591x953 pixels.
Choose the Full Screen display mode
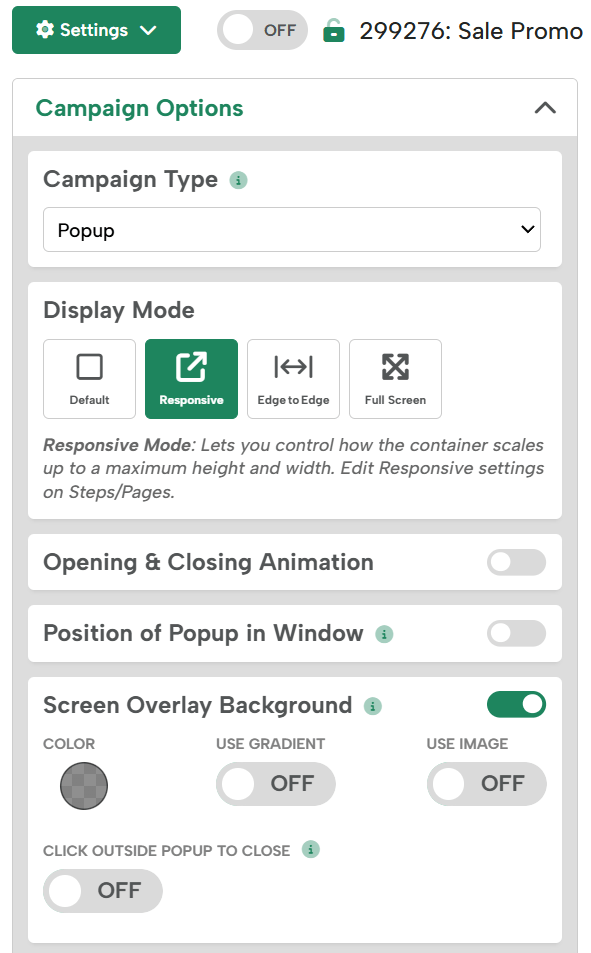pos(395,379)
